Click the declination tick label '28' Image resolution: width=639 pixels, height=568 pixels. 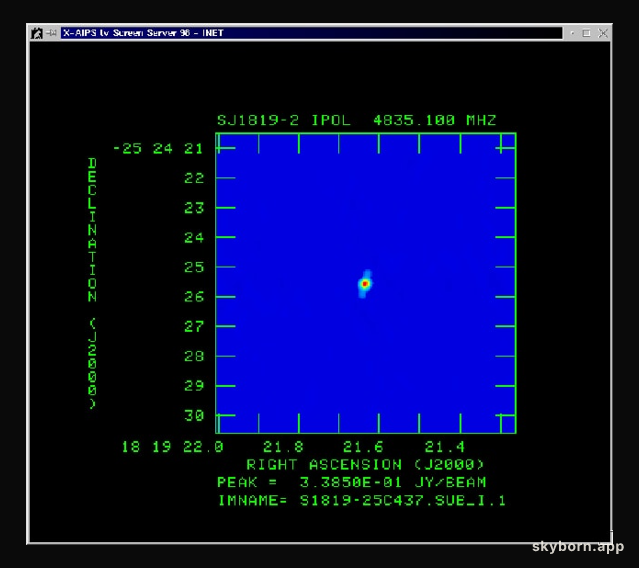tap(194, 356)
